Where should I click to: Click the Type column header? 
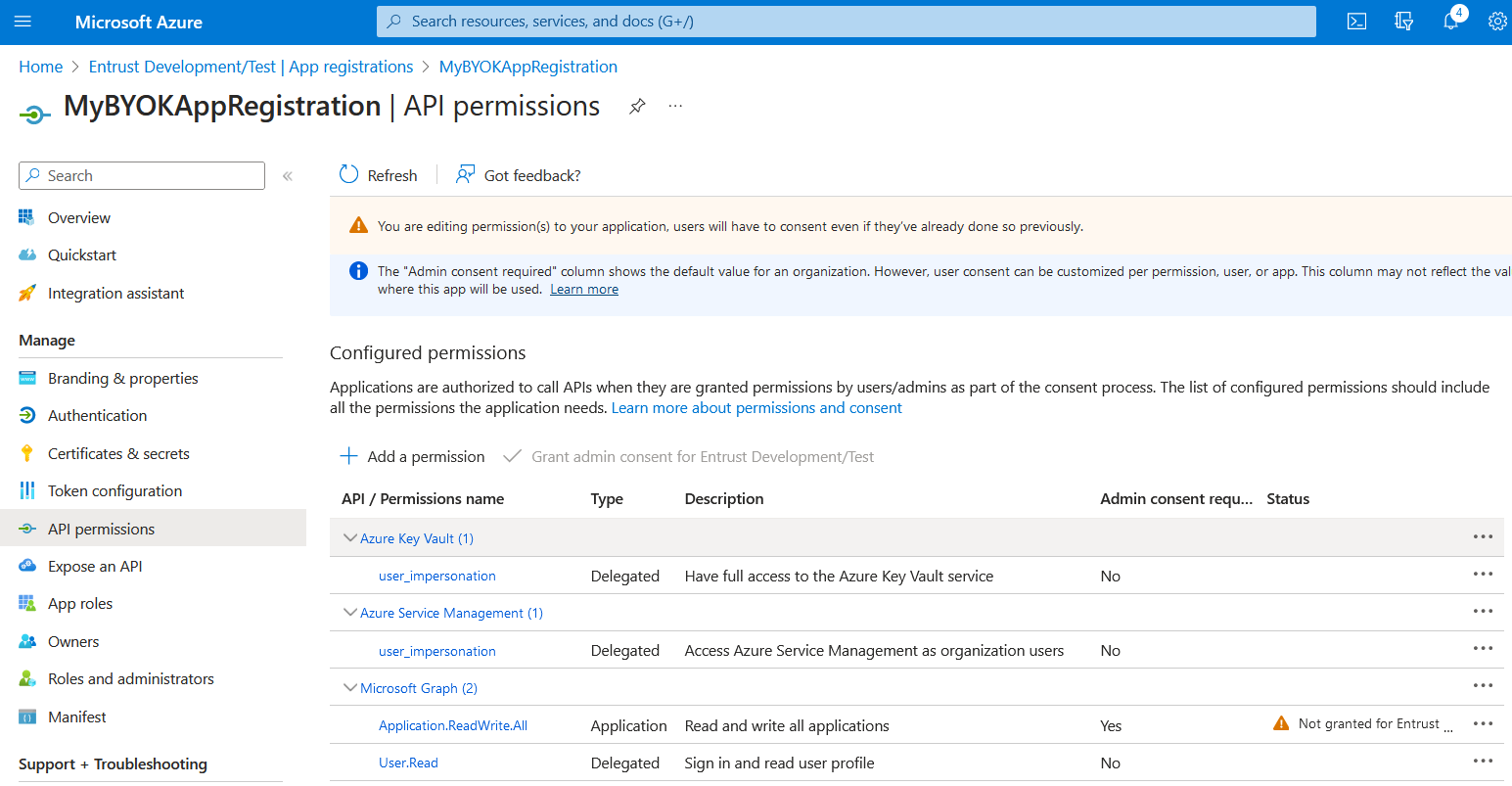[x=607, y=498]
